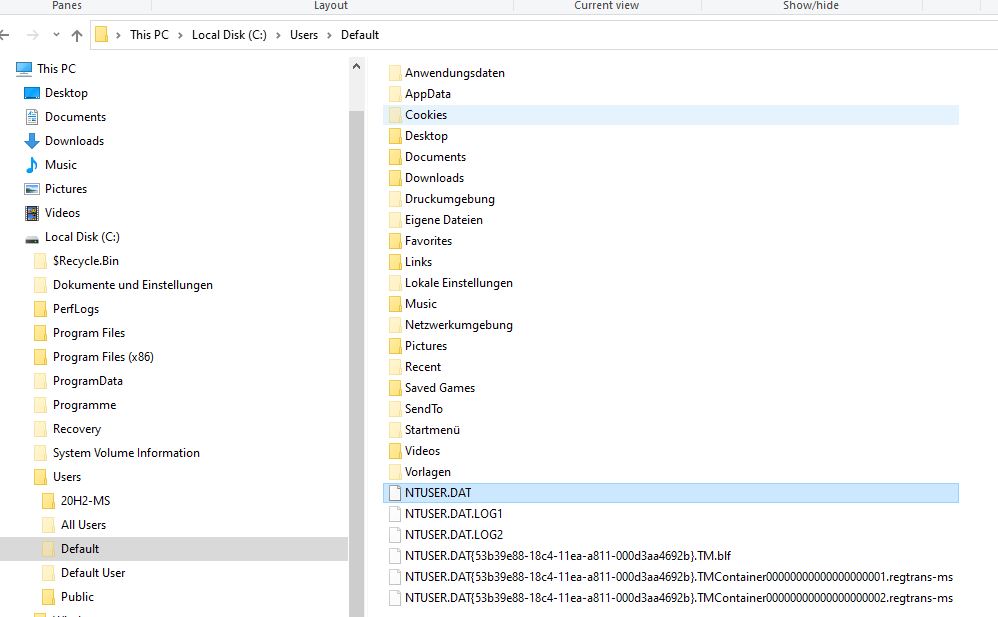Select the Eigene Dateien folder name
998x617 pixels.
pos(444,220)
